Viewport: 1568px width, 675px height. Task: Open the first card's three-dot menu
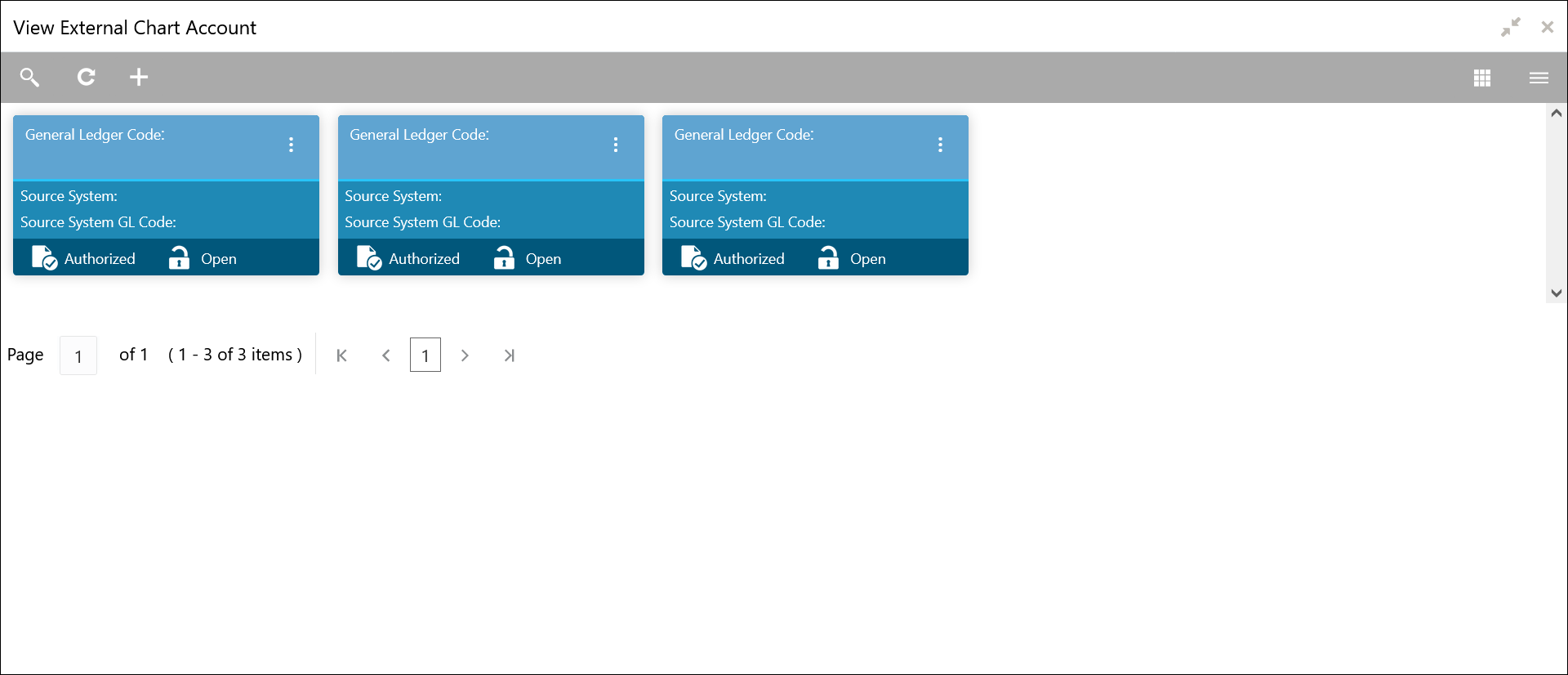(291, 145)
